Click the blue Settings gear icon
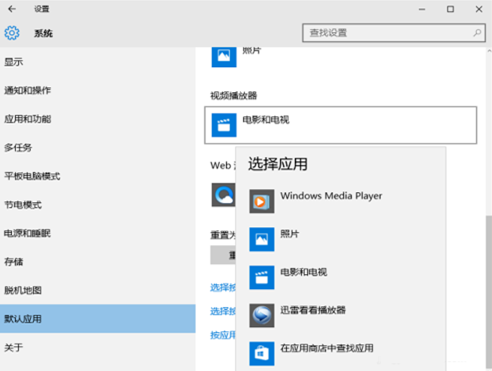This screenshot has height=371, width=492. (12, 33)
